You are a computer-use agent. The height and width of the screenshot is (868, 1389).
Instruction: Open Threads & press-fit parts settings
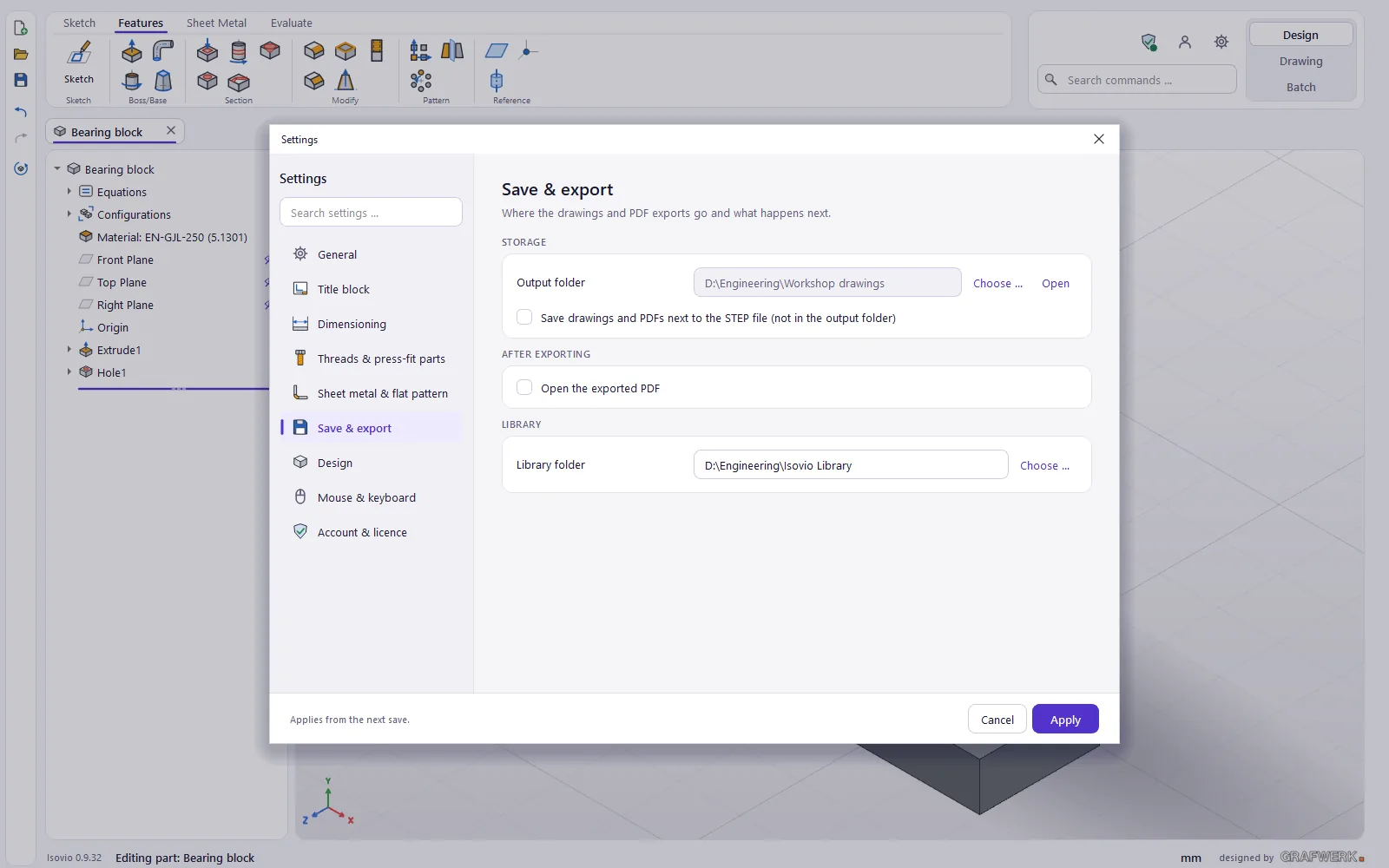click(372, 358)
